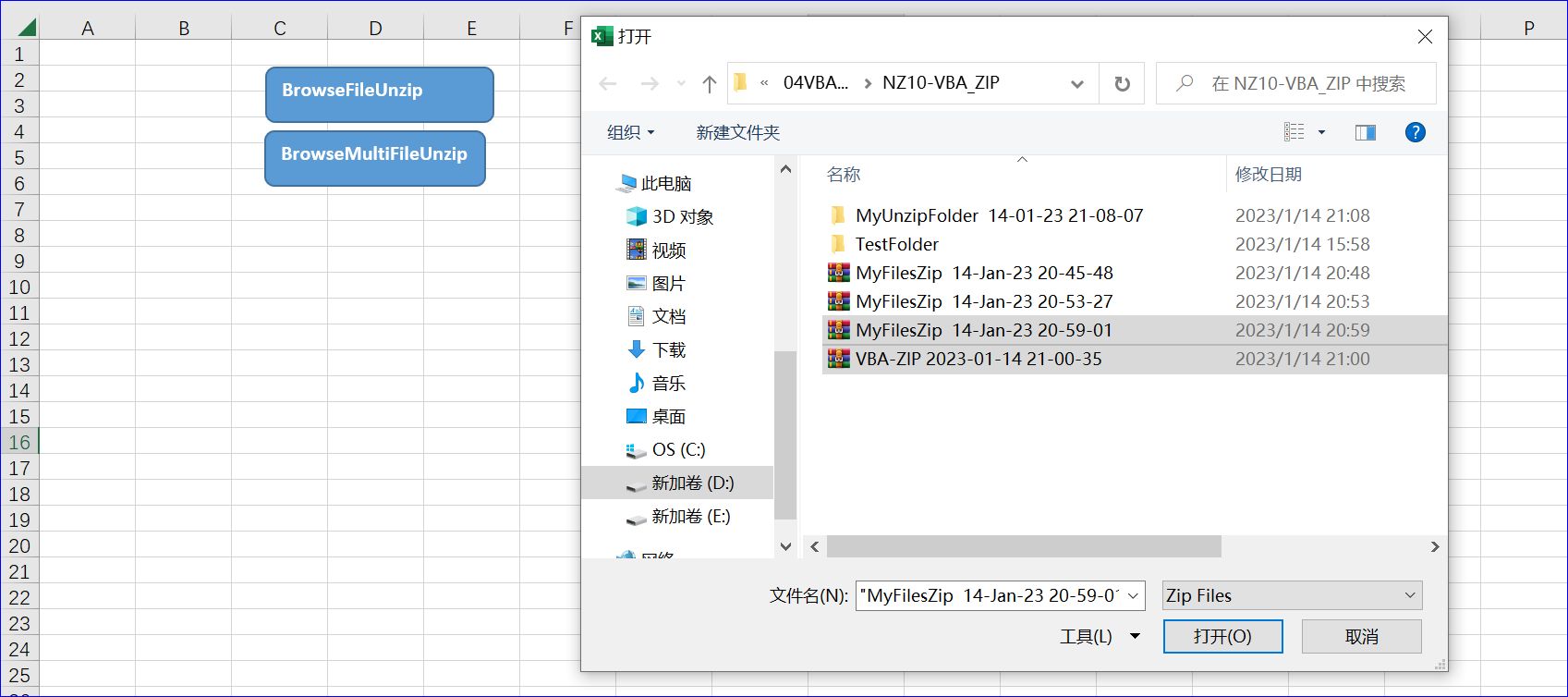Select 3D 对象 in navigation pane
This screenshot has height=697, width=1568.
(x=682, y=217)
